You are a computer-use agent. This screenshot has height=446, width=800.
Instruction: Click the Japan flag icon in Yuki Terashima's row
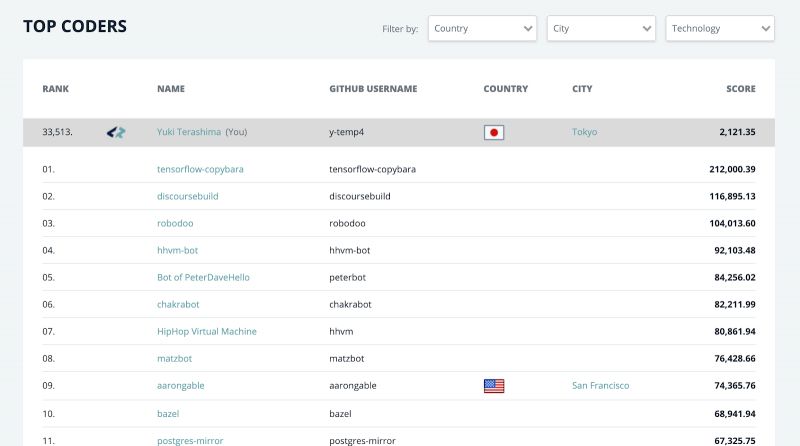[494, 133]
